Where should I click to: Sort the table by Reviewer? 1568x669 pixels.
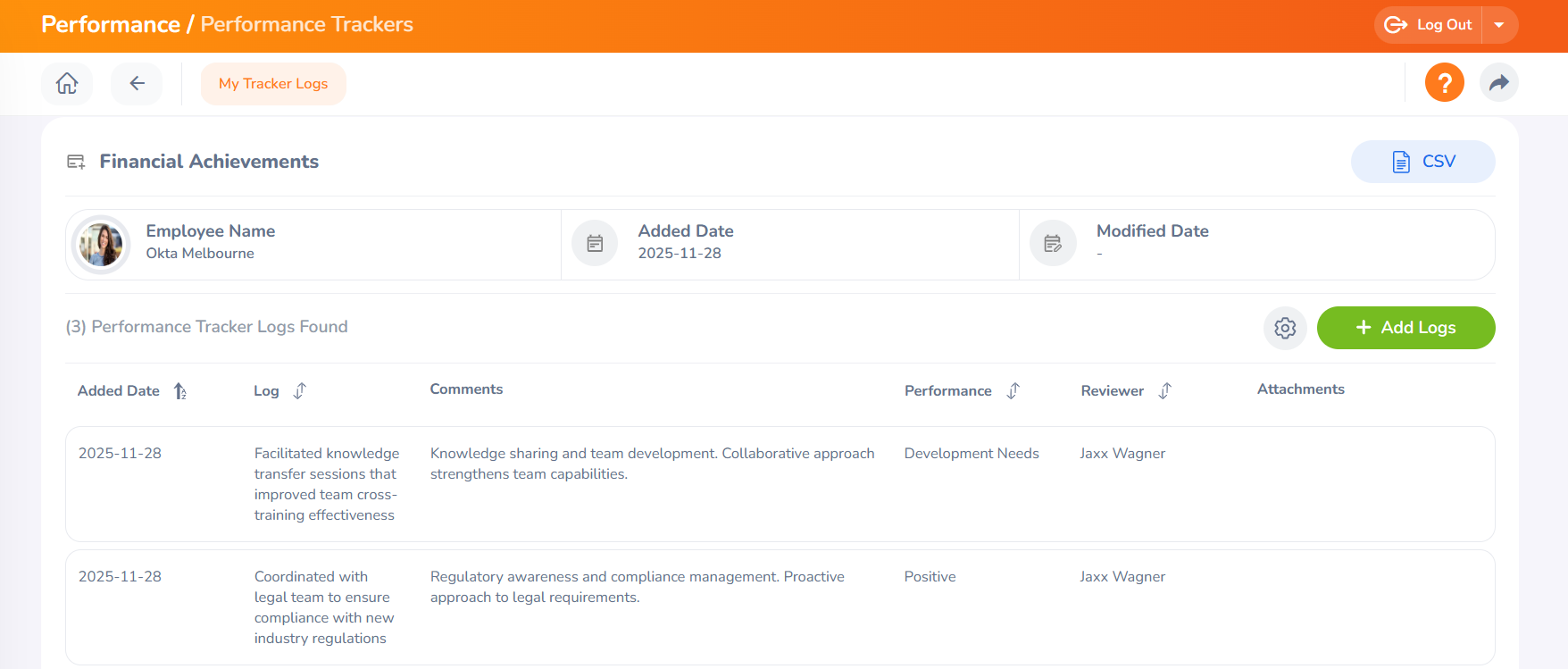(x=1164, y=391)
